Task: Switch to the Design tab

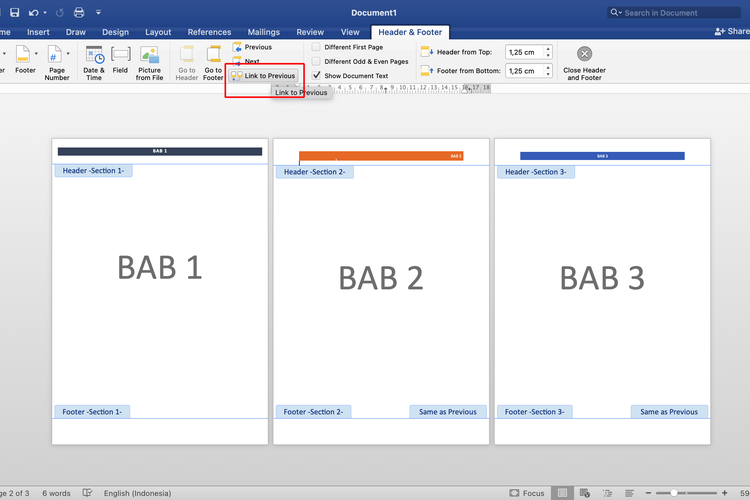Action: coord(115,32)
